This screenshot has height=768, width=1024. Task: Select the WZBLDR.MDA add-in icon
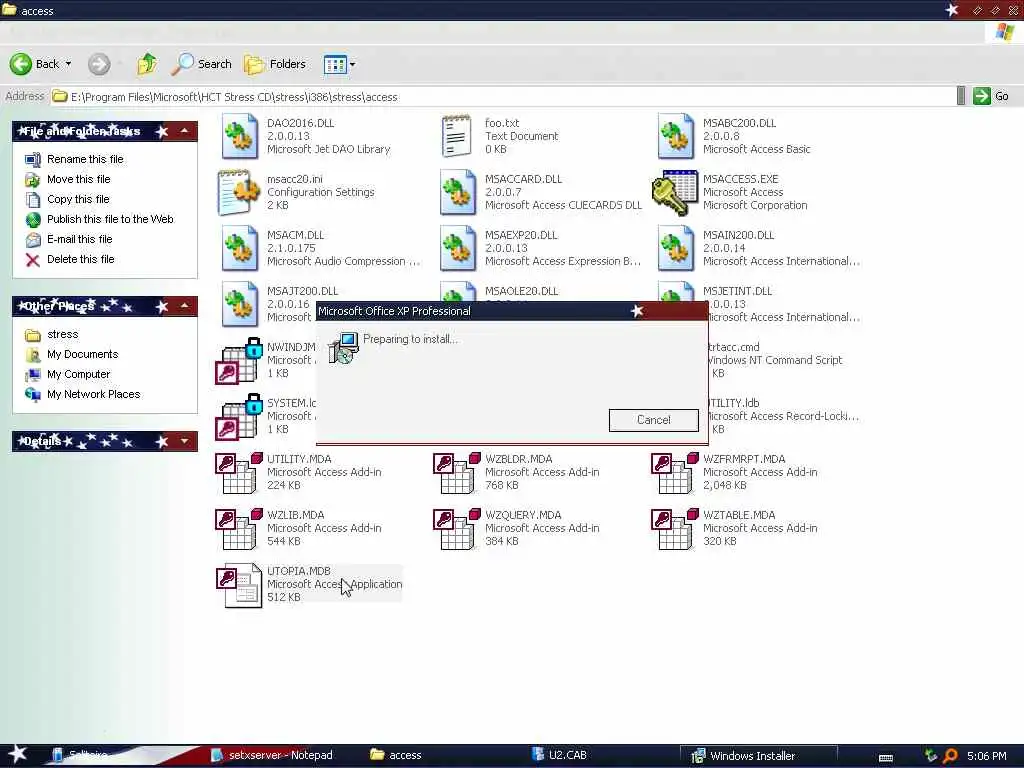[x=456, y=472]
